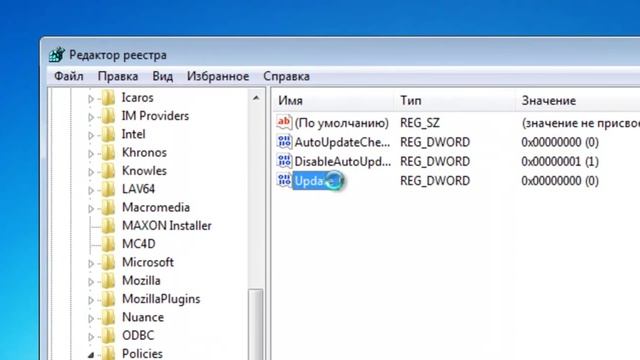Sort by the Имя column header
The width and height of the screenshot is (640, 360).
coord(333,100)
